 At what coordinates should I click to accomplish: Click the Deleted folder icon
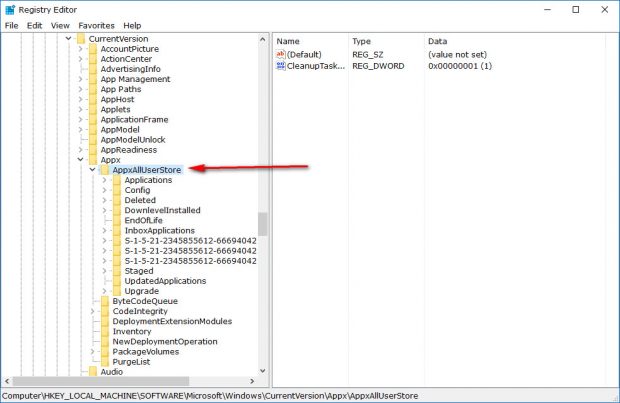117,200
